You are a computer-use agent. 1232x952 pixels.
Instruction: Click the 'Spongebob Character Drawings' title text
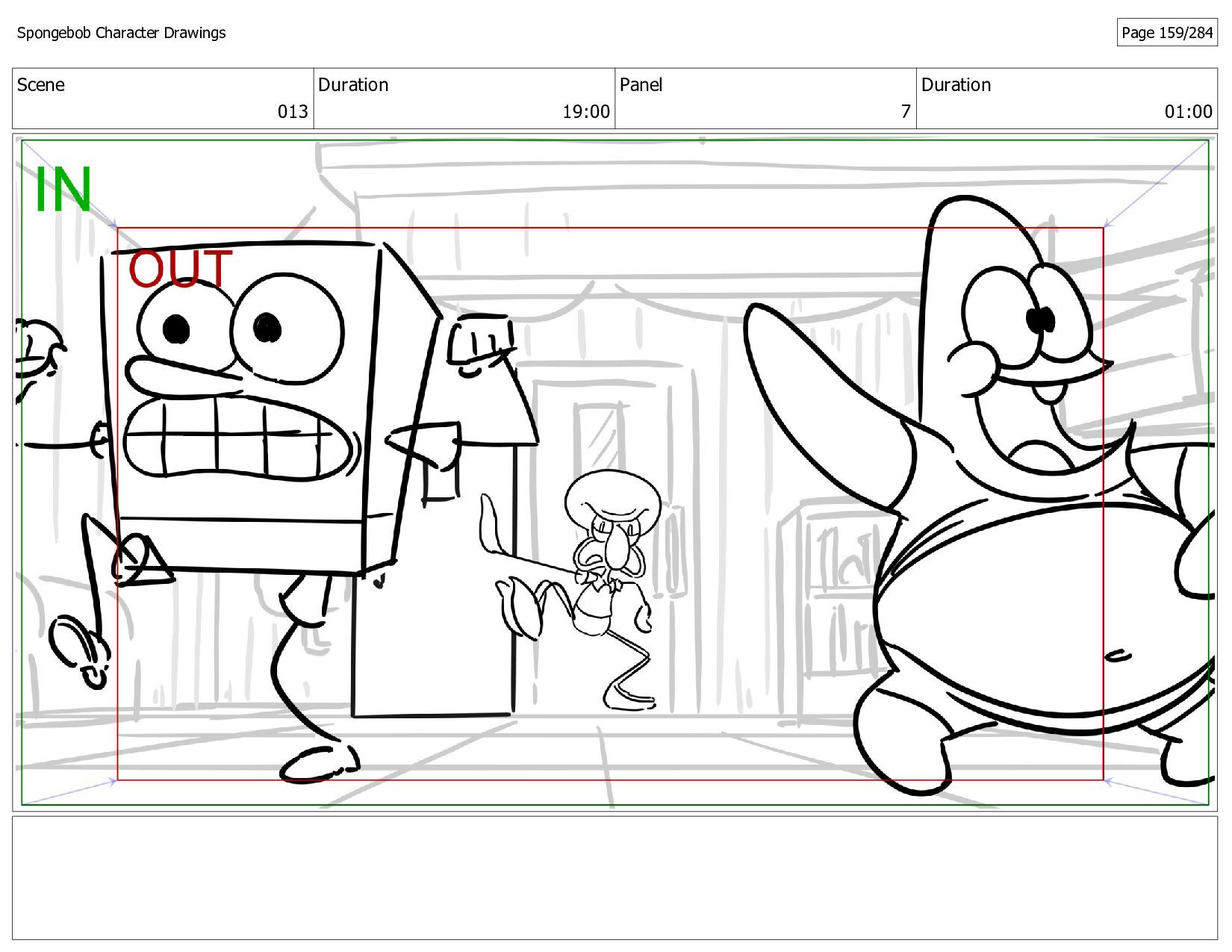pos(121,33)
